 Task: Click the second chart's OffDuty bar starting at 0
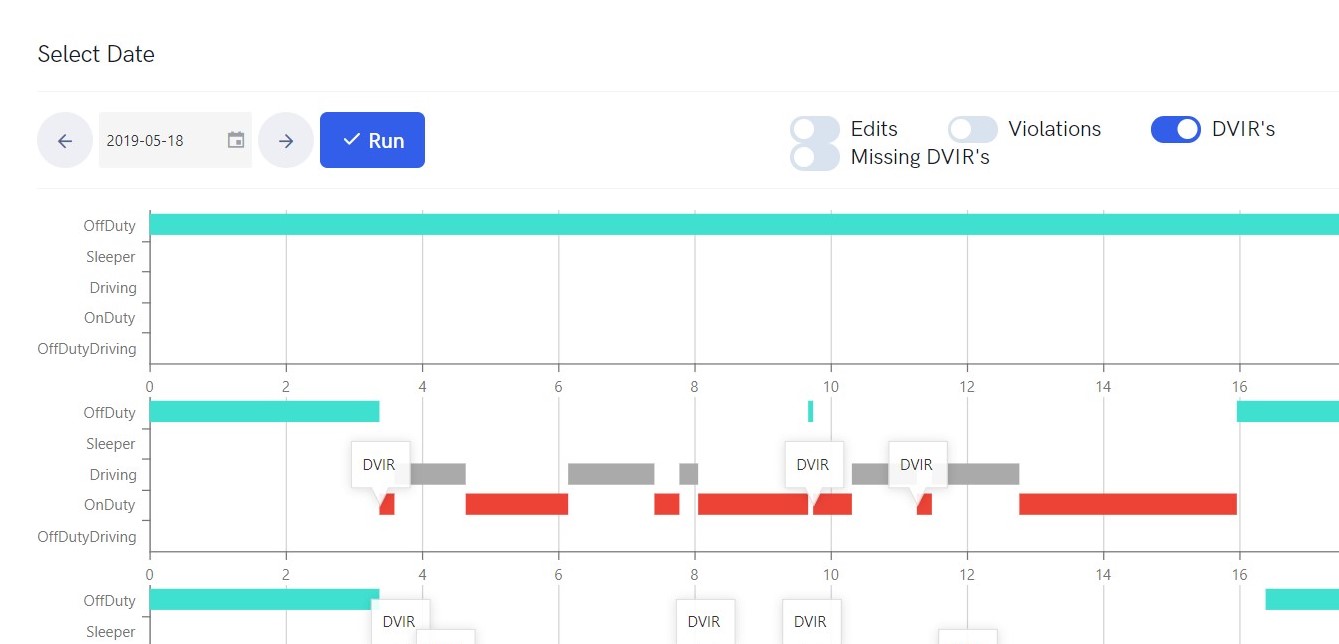pyautogui.click(x=264, y=411)
